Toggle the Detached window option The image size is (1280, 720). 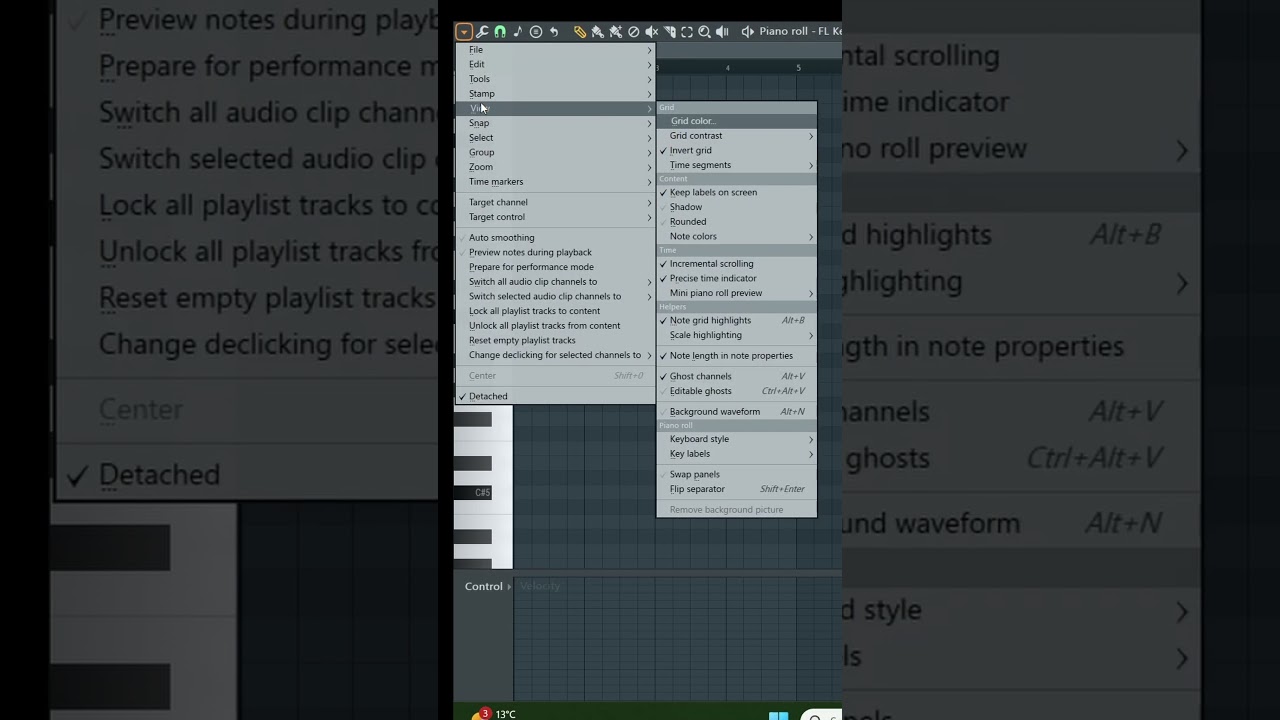555,396
